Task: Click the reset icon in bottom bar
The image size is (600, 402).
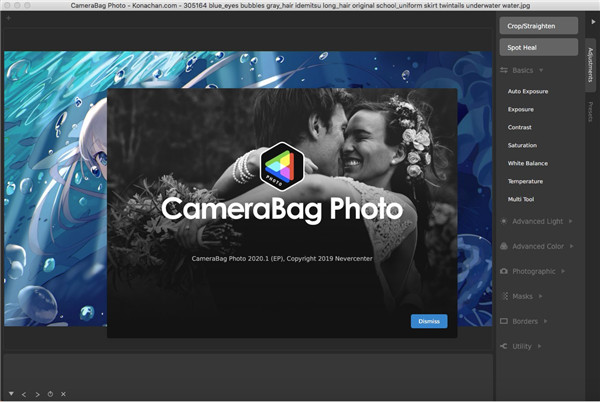Action: [49, 394]
